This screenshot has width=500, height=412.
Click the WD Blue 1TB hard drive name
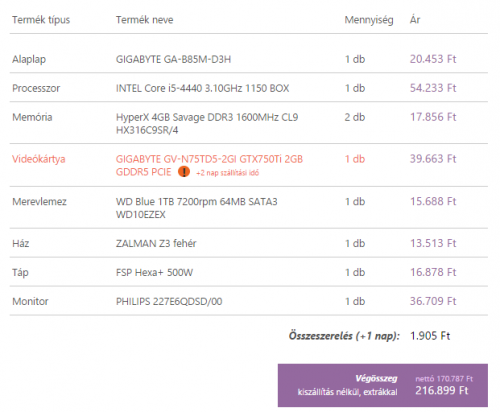(x=196, y=208)
